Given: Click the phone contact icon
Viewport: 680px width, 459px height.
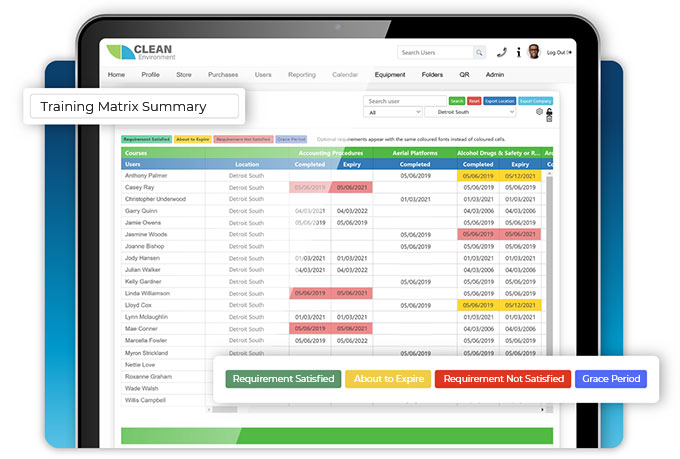Looking at the screenshot, I should pyautogui.click(x=502, y=52).
